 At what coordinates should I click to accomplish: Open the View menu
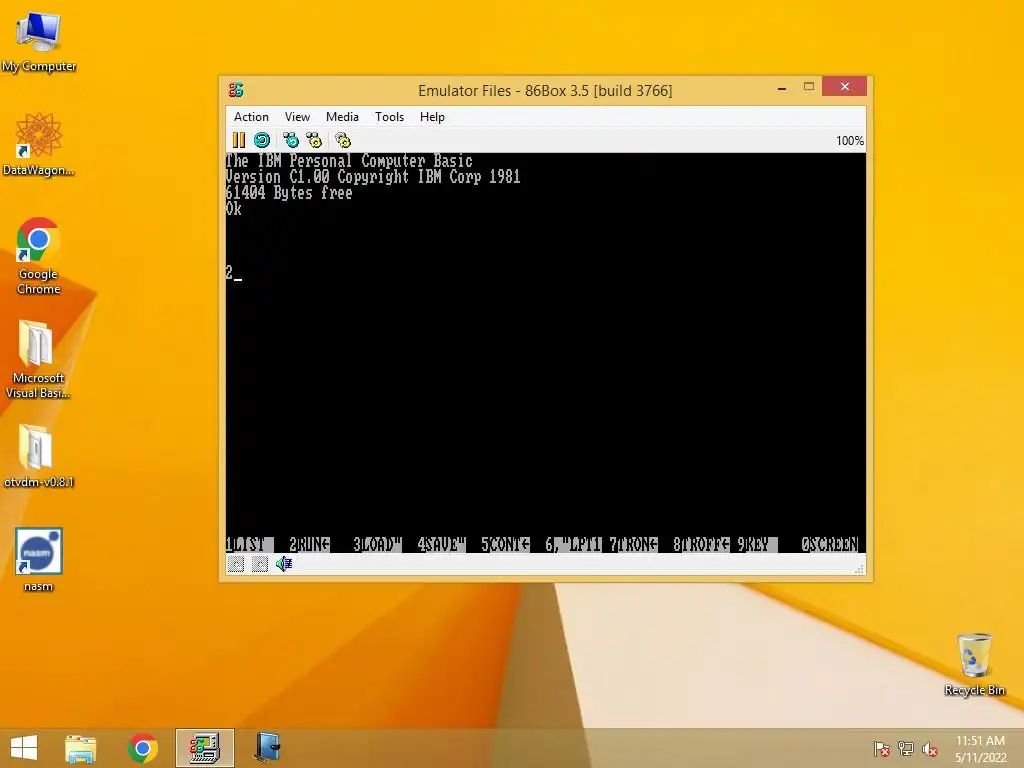click(x=297, y=117)
